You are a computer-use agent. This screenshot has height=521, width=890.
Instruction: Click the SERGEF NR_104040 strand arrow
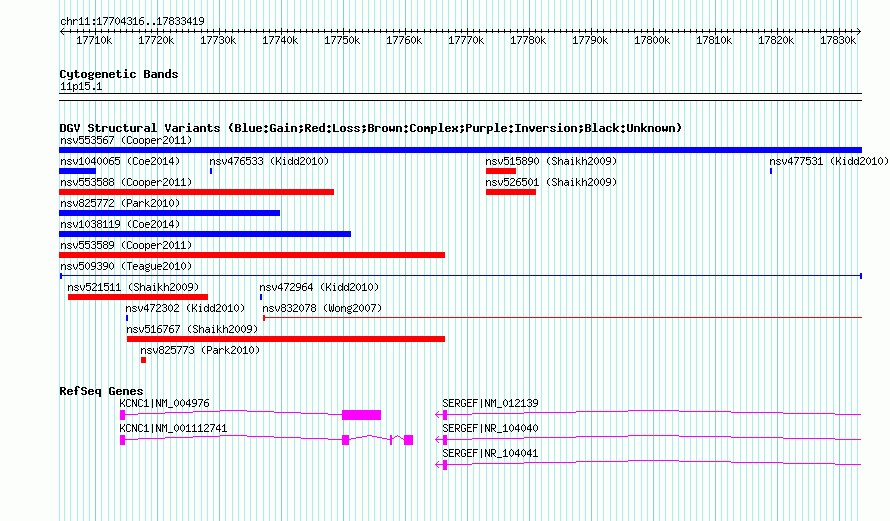point(438,440)
